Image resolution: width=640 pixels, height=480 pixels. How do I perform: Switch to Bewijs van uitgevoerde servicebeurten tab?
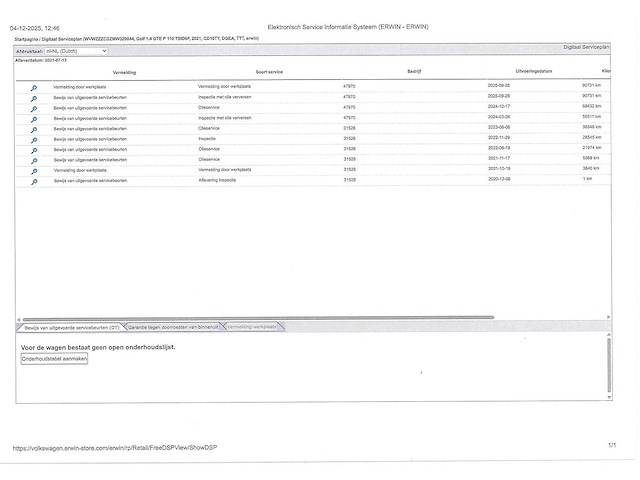point(72,327)
